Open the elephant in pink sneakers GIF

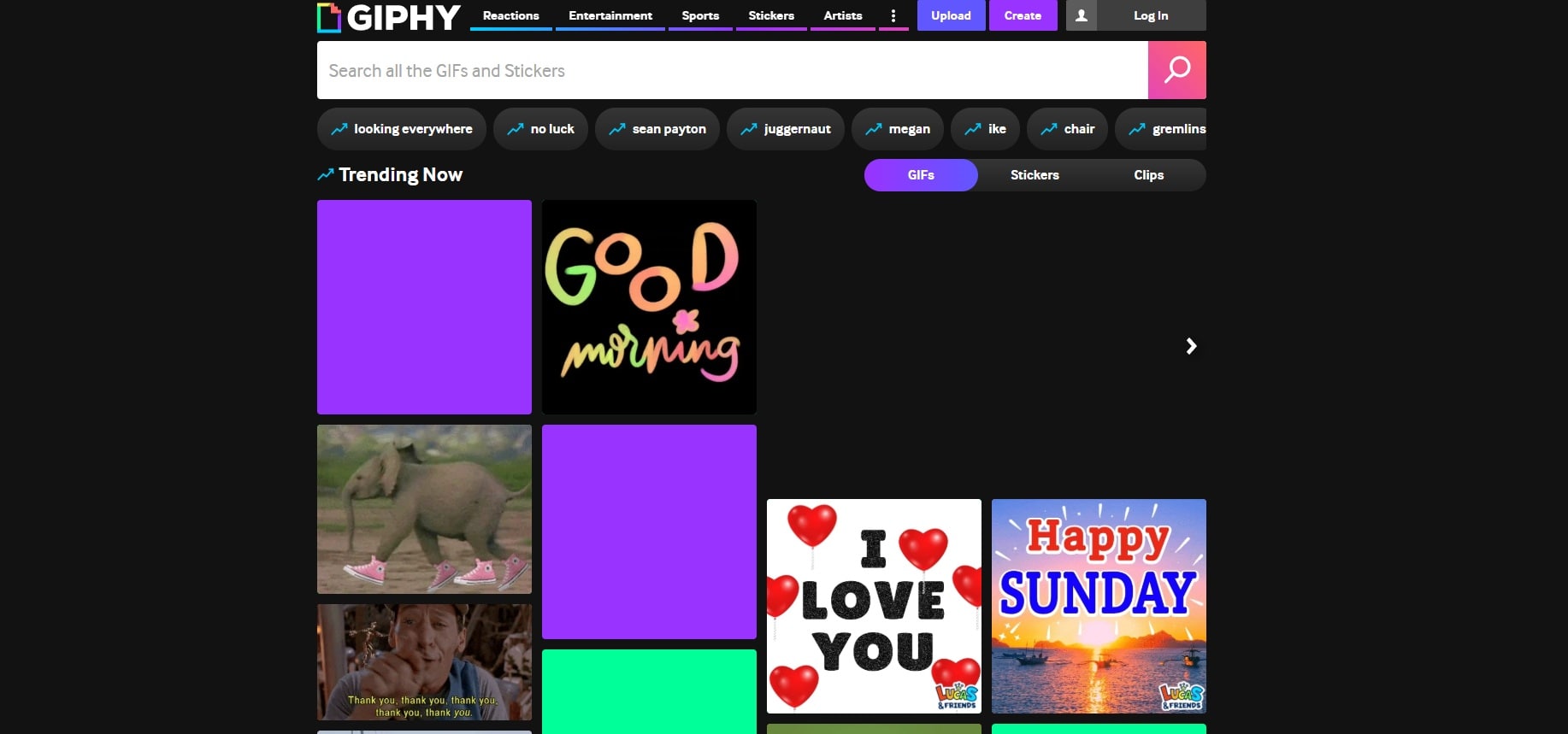[x=424, y=508]
